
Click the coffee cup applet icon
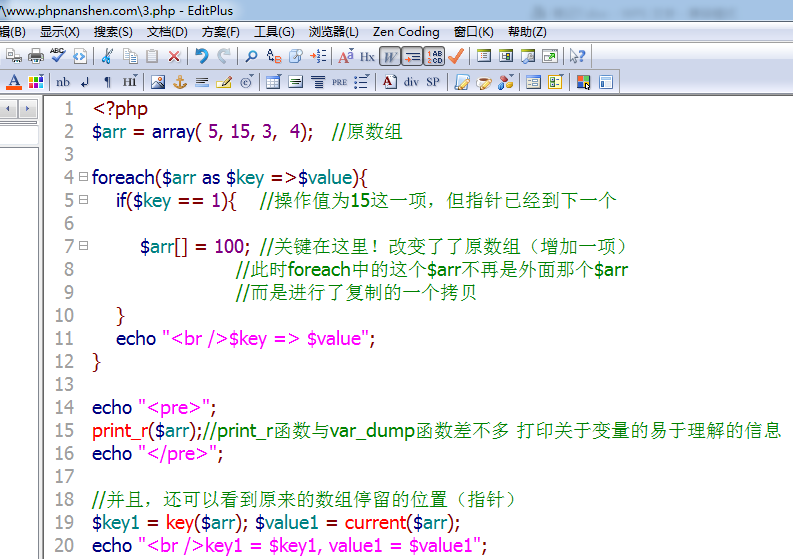[x=484, y=82]
